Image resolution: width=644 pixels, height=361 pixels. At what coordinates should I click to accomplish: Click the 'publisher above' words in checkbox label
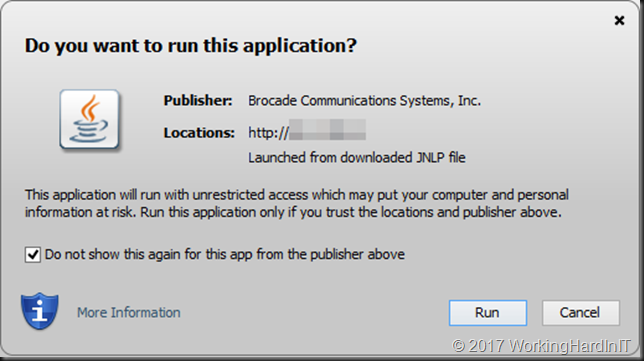(x=357, y=255)
